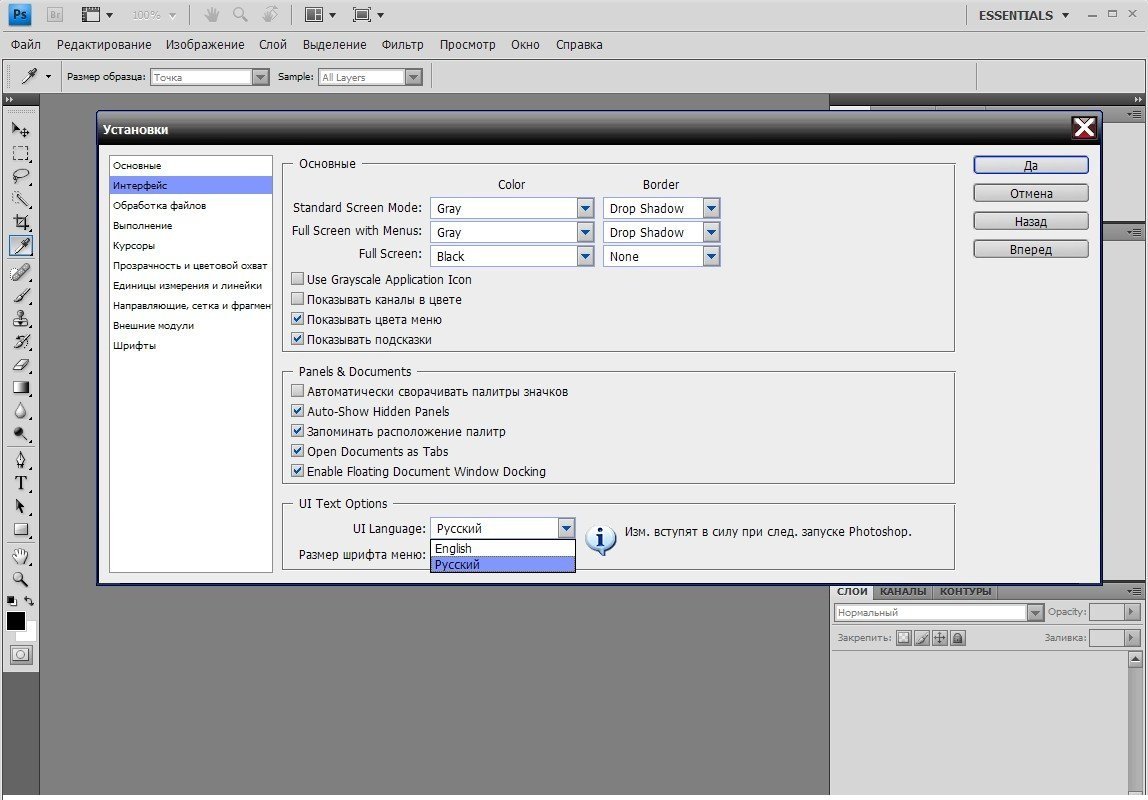Select Курсоры in the preferences category list

coord(134,246)
